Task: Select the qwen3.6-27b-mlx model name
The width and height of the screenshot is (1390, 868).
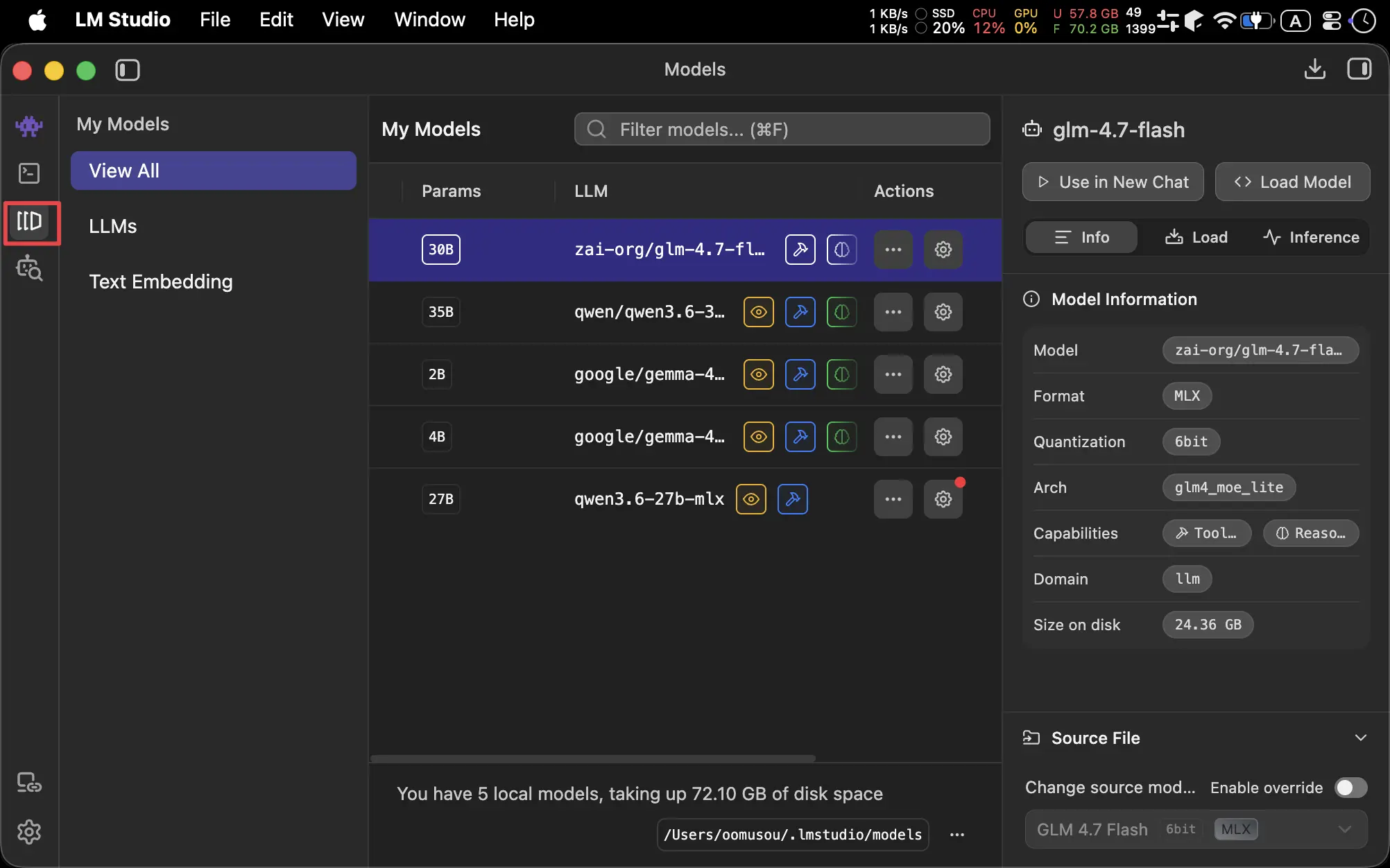Action: pyautogui.click(x=649, y=499)
